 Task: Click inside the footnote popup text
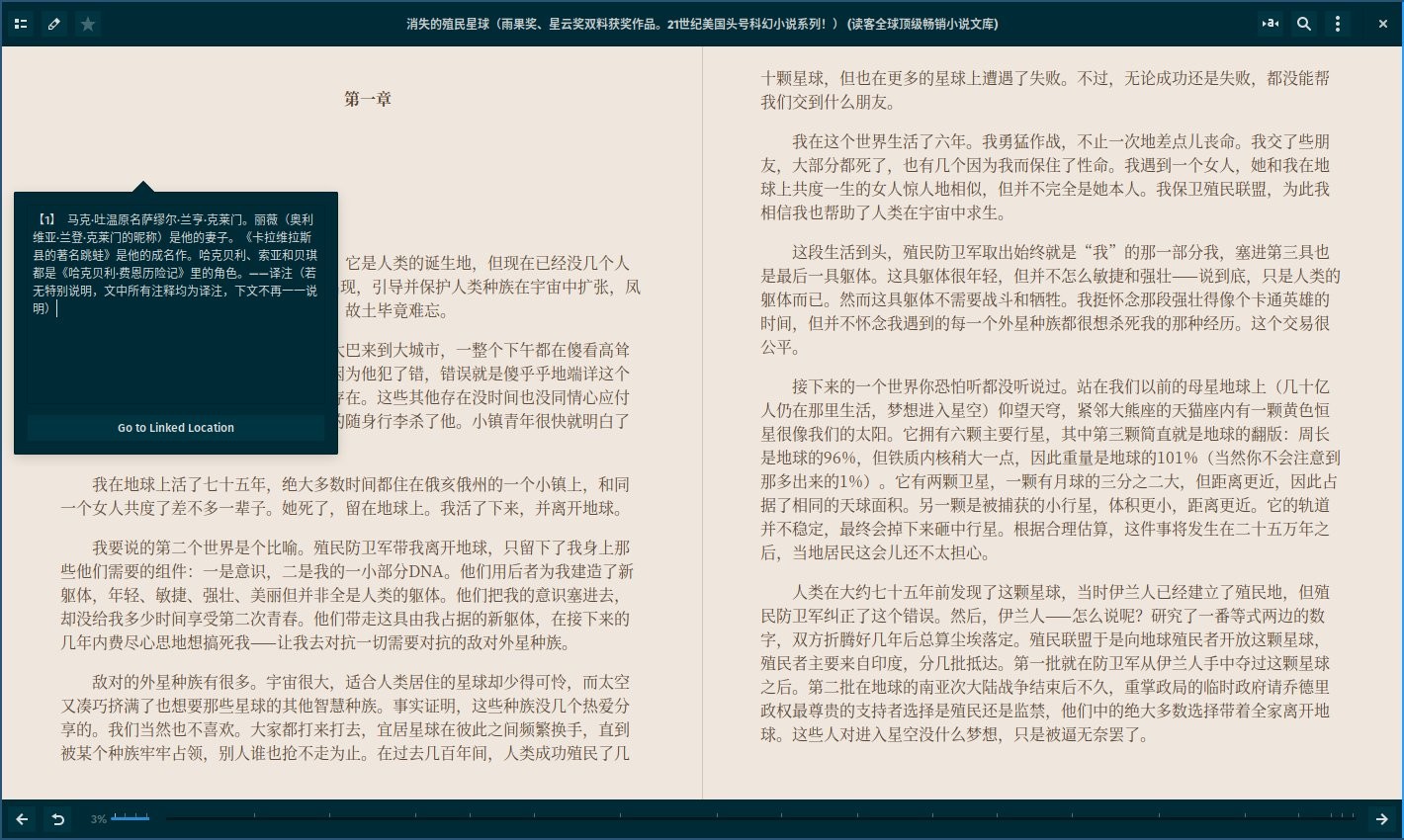176,263
